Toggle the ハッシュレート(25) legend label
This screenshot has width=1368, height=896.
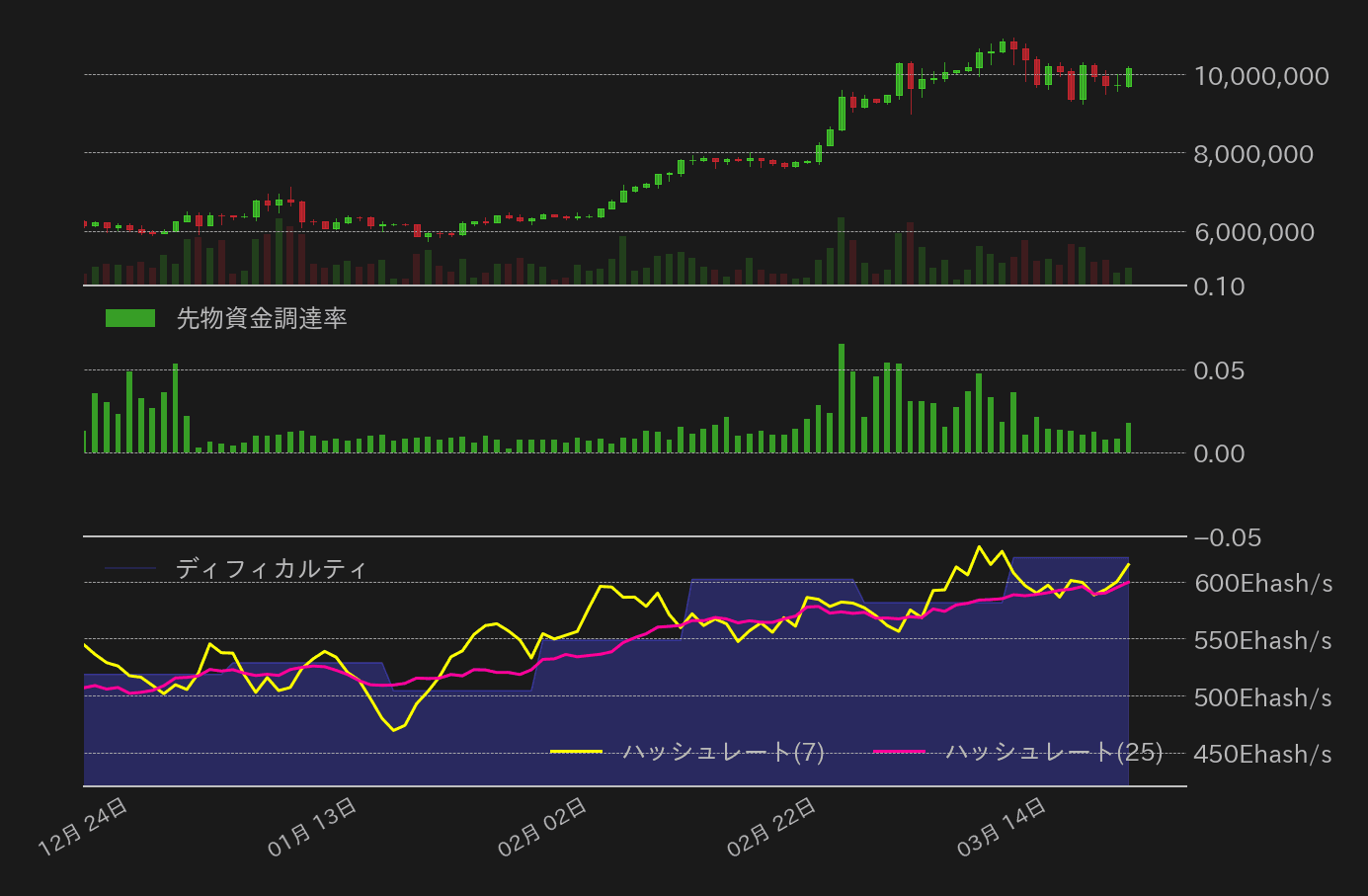pos(1054,752)
